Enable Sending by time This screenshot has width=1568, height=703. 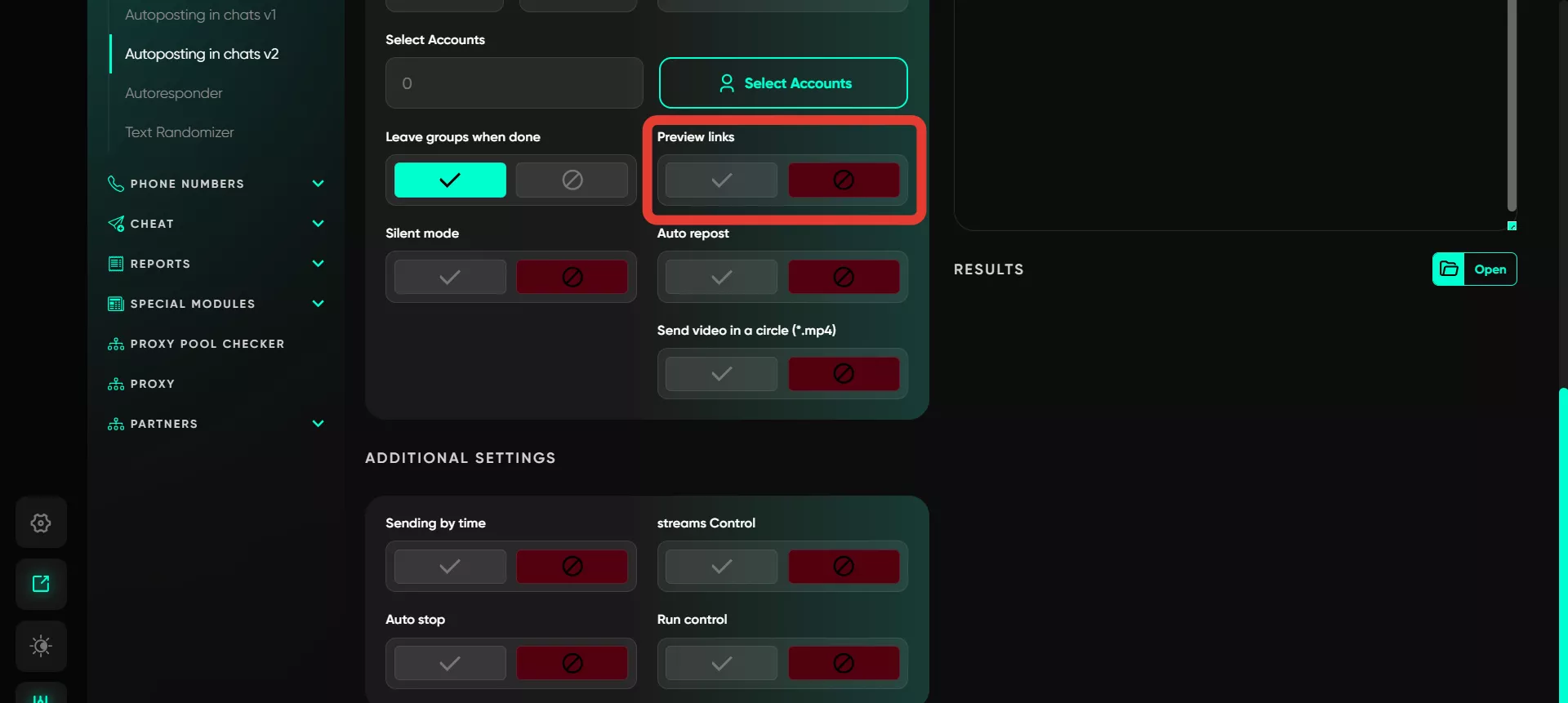pyautogui.click(x=450, y=567)
